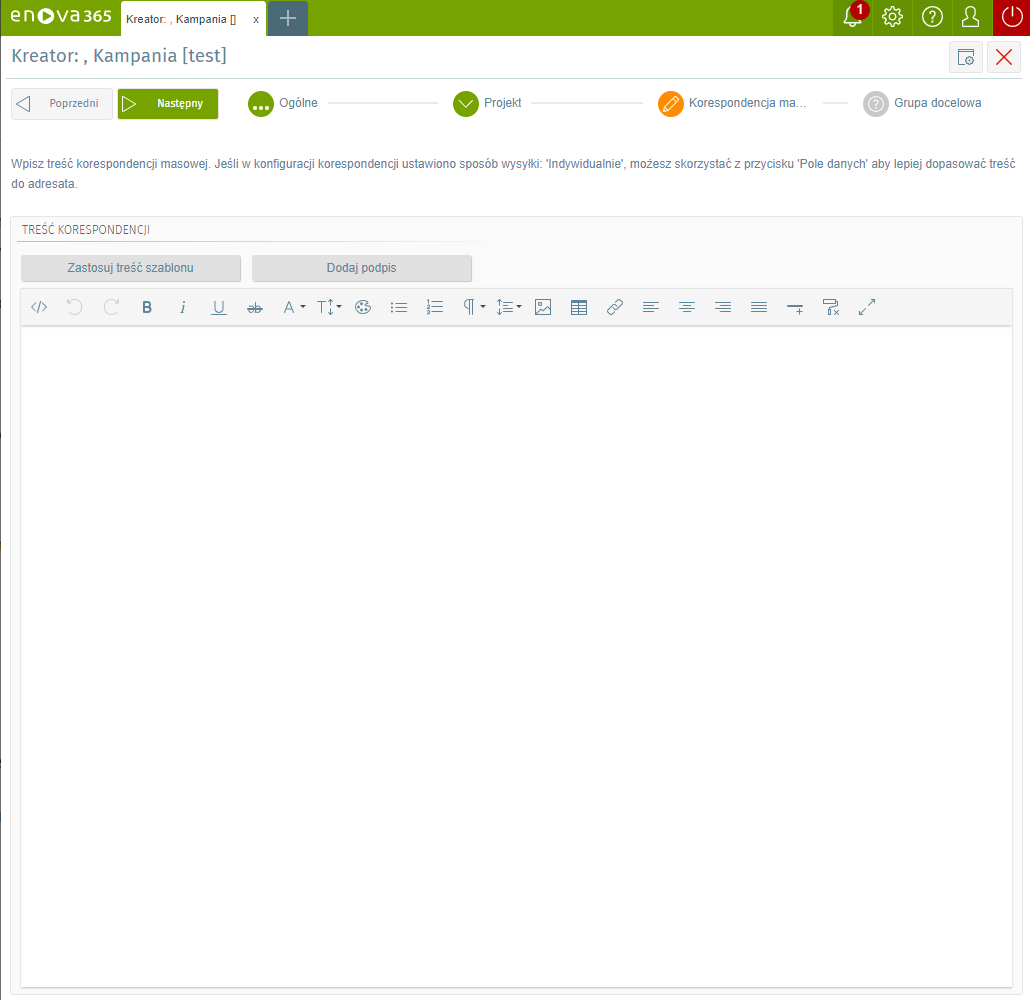Viewport: 1030px width, 1000px height.
Task: Insert a table into the editor
Action: tap(579, 308)
